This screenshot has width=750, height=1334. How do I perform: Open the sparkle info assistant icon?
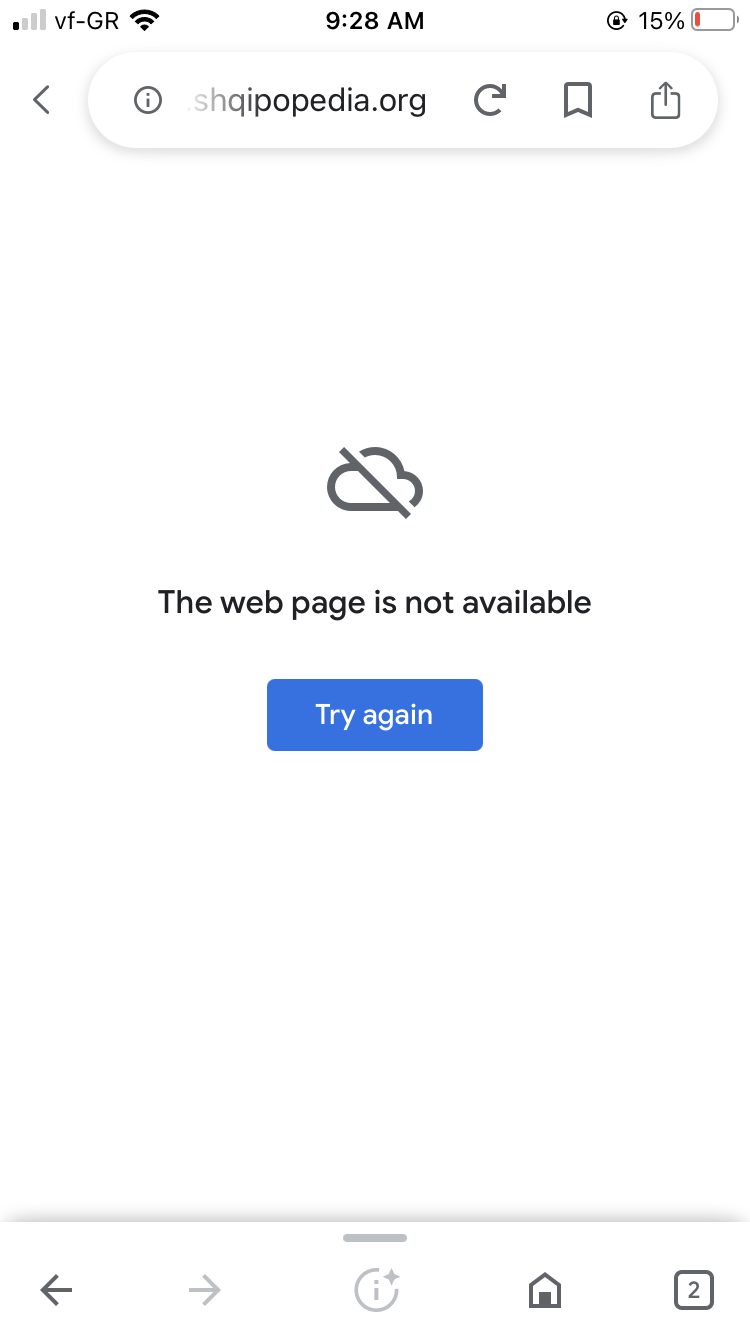point(377,1290)
